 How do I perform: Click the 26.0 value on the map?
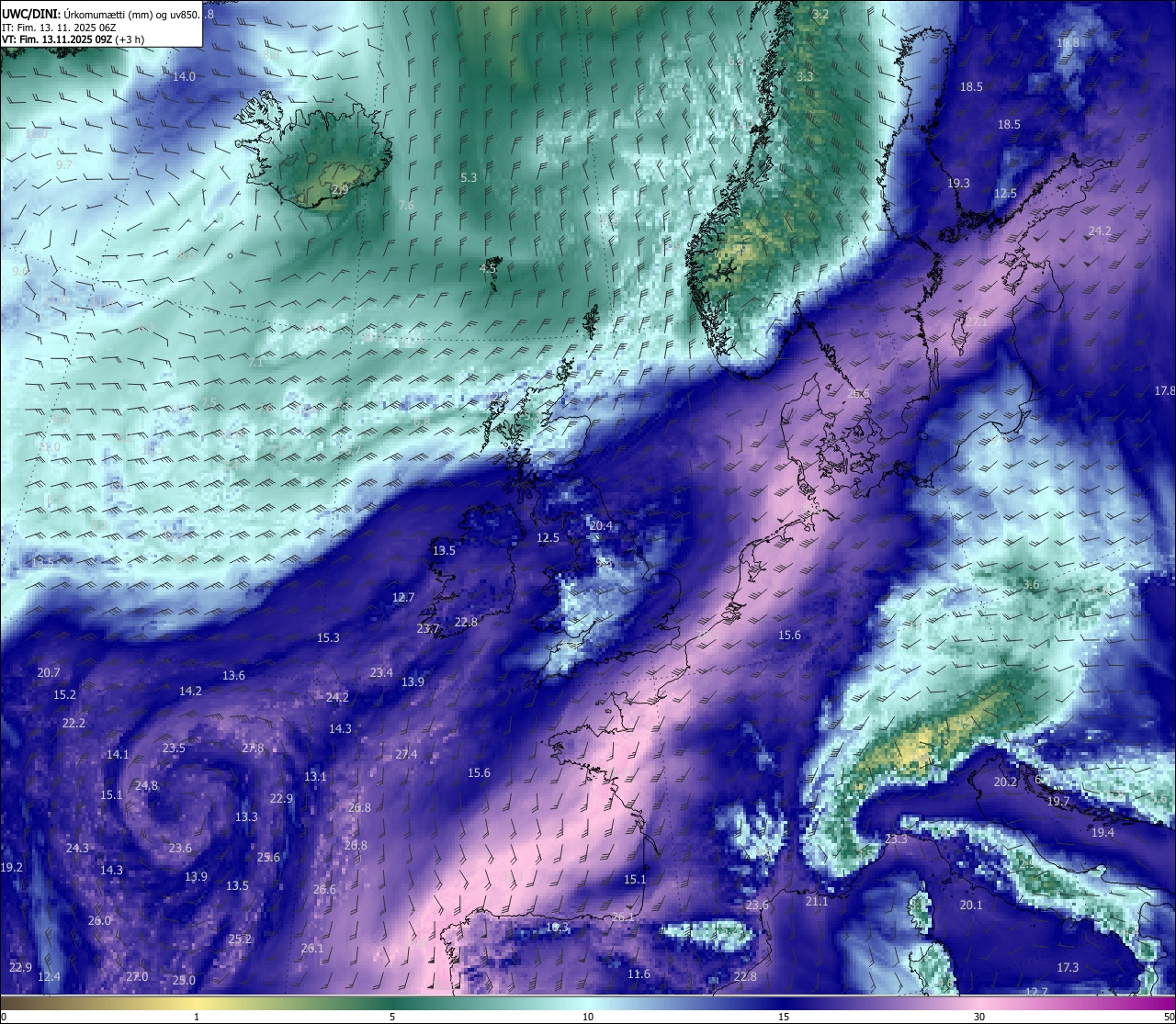point(99,921)
